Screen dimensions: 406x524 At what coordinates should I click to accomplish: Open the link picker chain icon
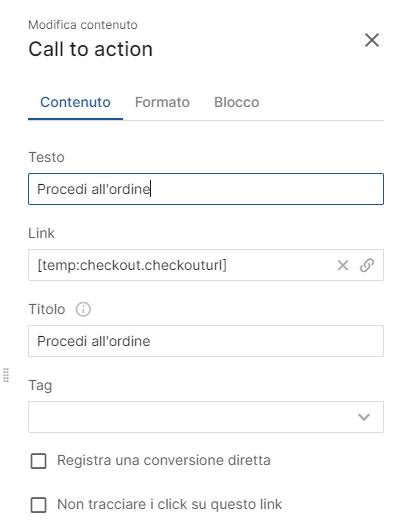click(367, 265)
